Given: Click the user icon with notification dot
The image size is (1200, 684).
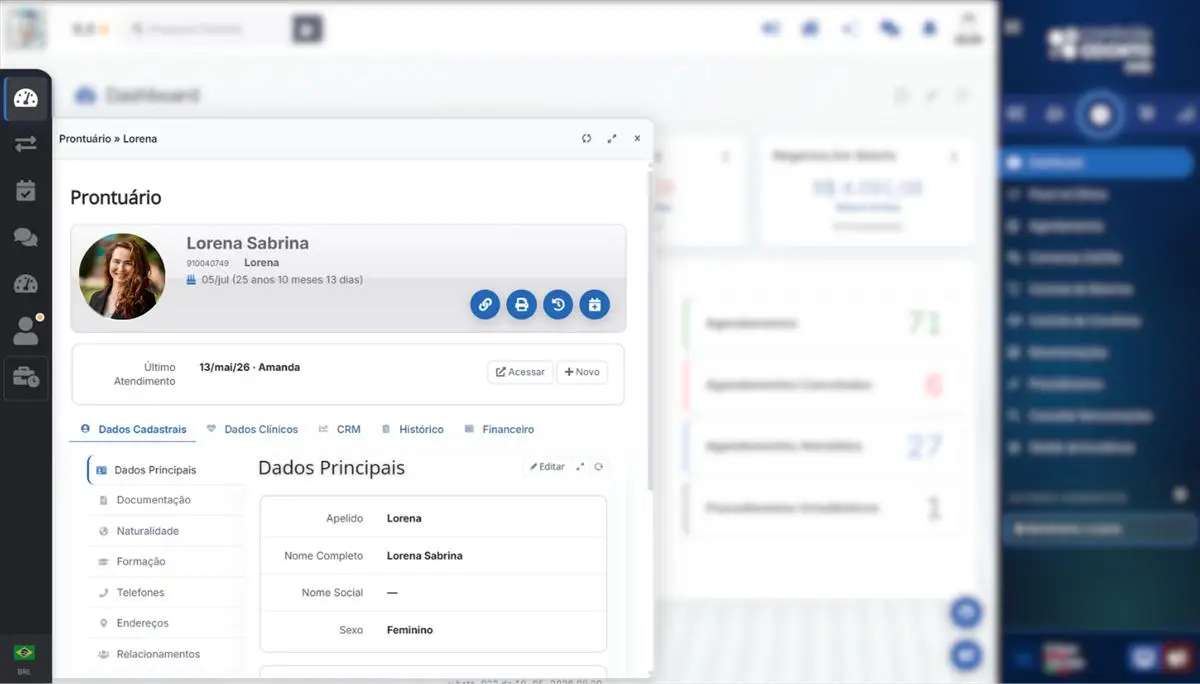Looking at the screenshot, I should click(x=26, y=331).
